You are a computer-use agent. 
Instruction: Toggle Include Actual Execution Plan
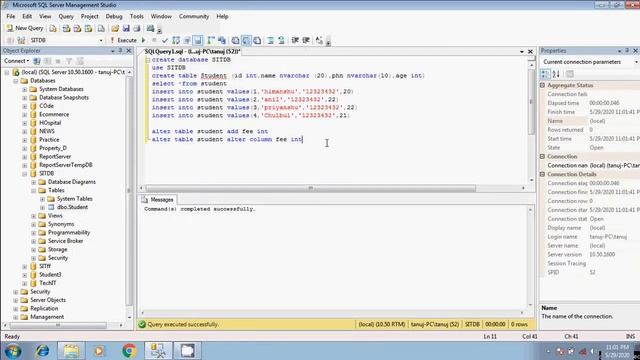coord(211,40)
